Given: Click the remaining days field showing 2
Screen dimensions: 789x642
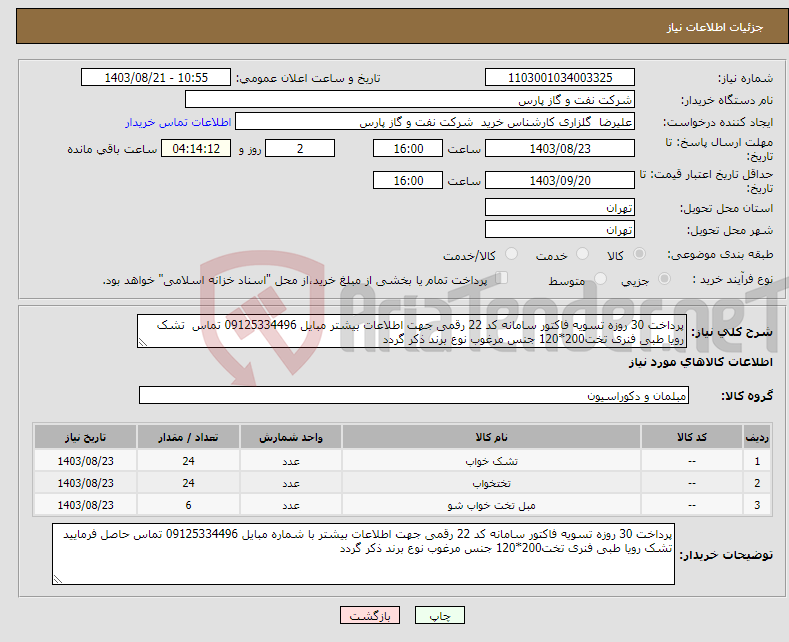Looking at the screenshot, I should coord(300,148).
